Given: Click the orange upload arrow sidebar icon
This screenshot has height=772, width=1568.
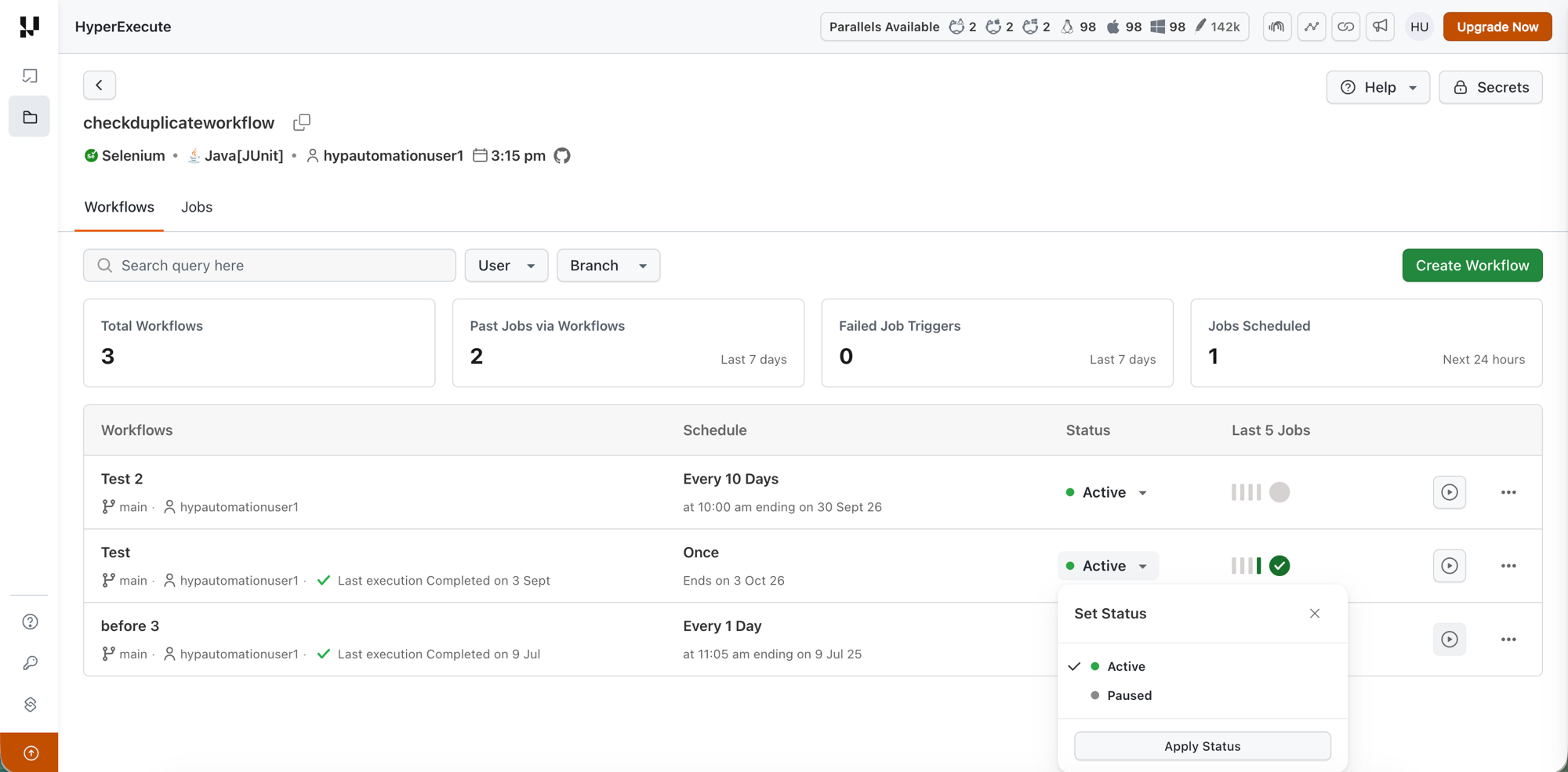Looking at the screenshot, I should tap(30, 753).
